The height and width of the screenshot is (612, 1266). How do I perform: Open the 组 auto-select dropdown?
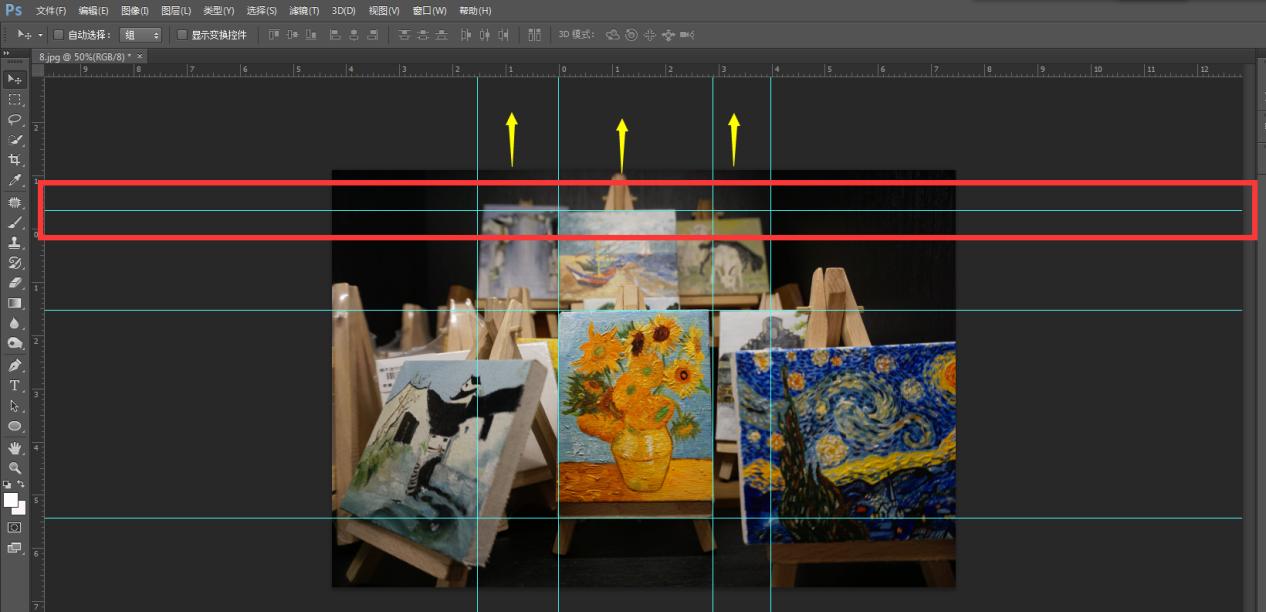(x=140, y=35)
